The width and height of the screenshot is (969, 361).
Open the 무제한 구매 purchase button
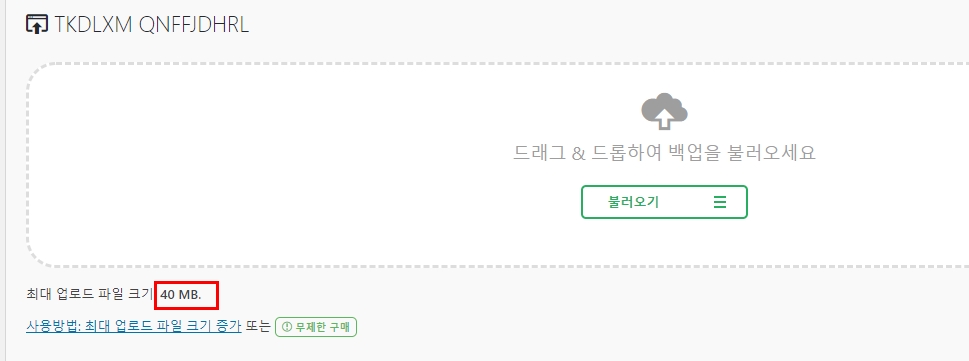(316, 327)
